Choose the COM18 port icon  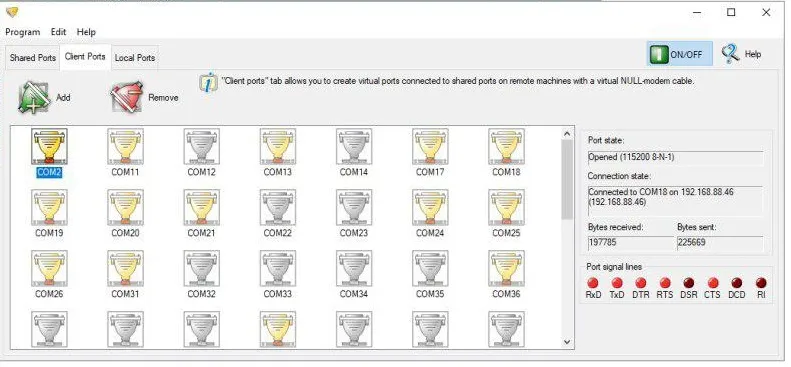point(506,146)
